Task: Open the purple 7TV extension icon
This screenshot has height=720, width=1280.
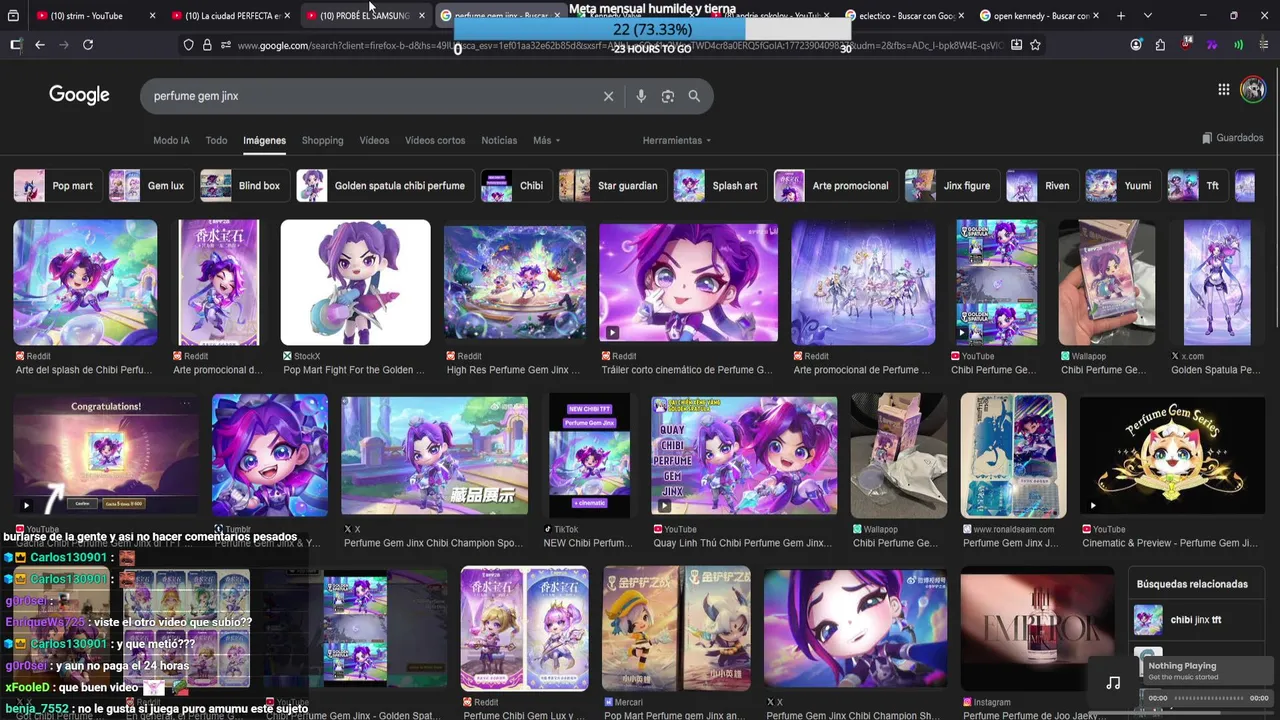Action: tap(1212, 45)
